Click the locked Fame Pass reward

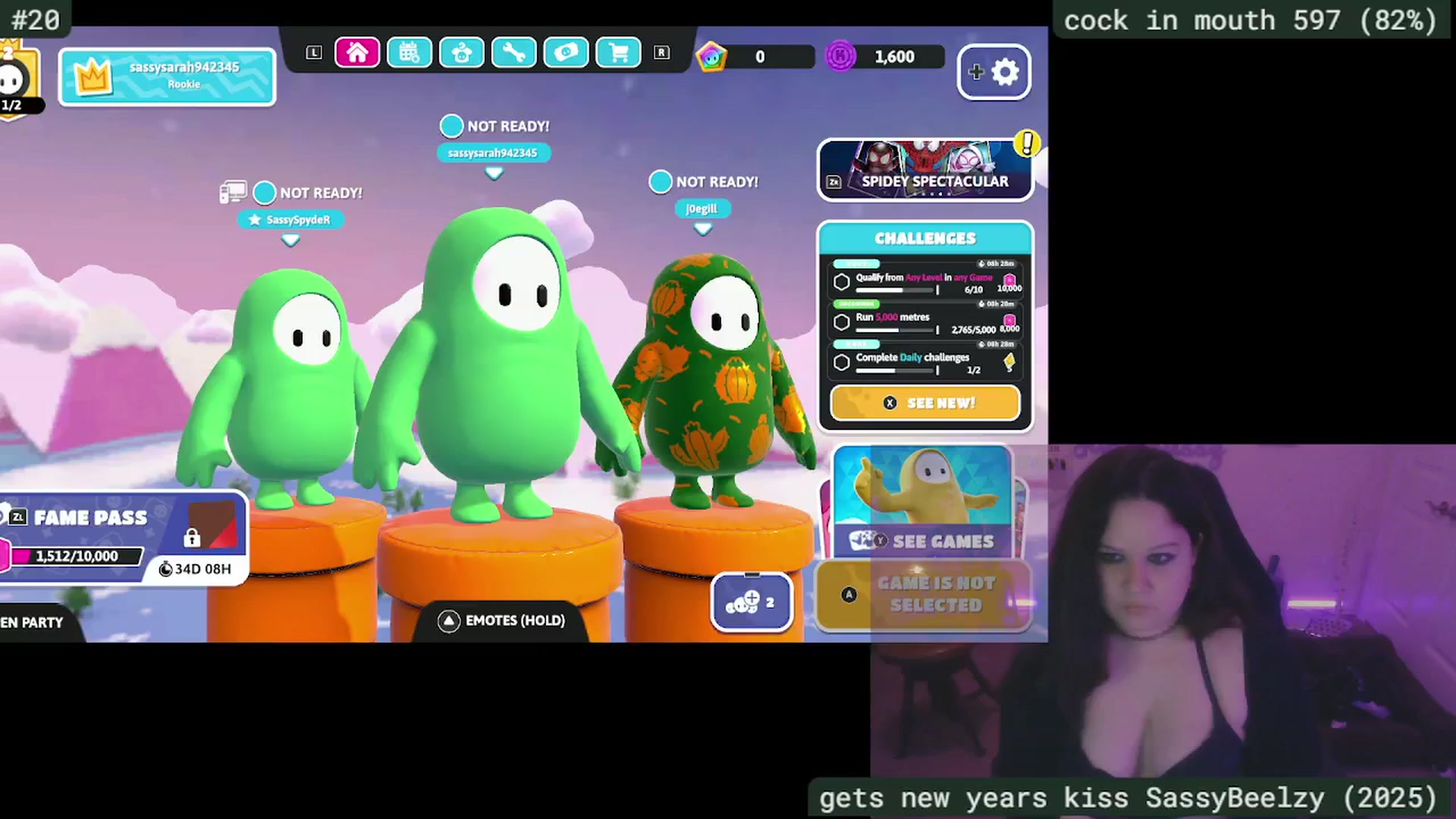[212, 526]
